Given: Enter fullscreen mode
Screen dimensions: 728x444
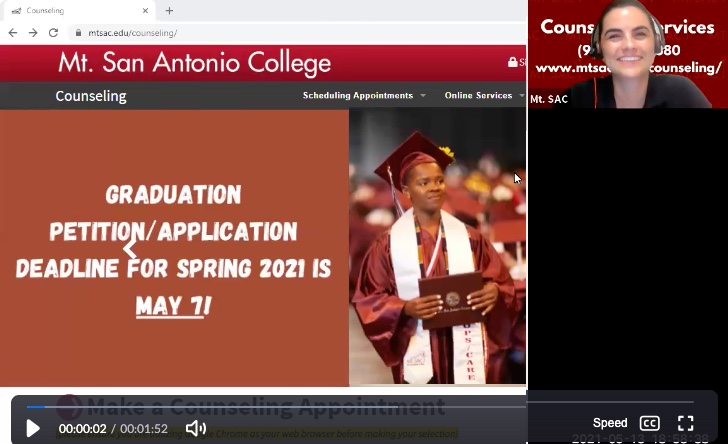Looking at the screenshot, I should coord(685,423).
